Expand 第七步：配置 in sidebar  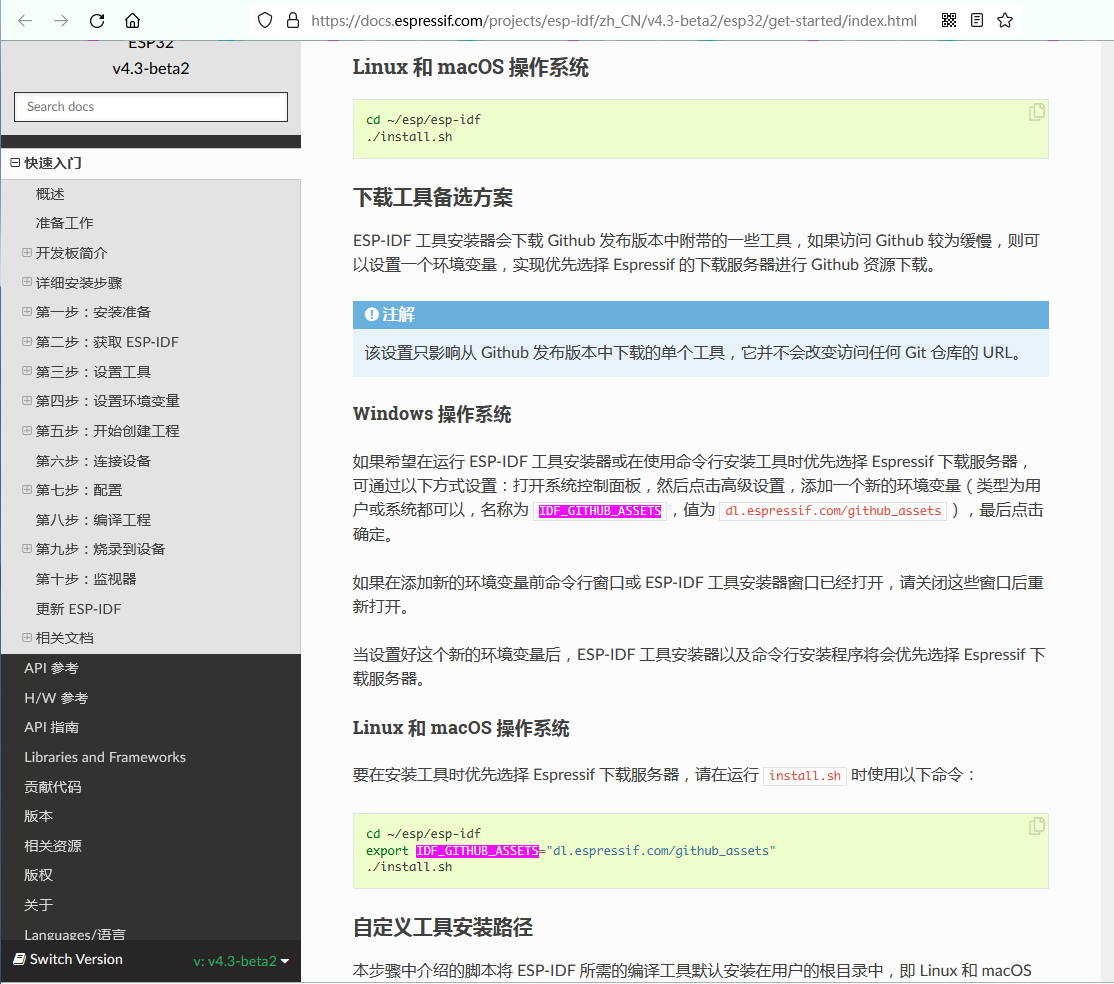click(27, 490)
